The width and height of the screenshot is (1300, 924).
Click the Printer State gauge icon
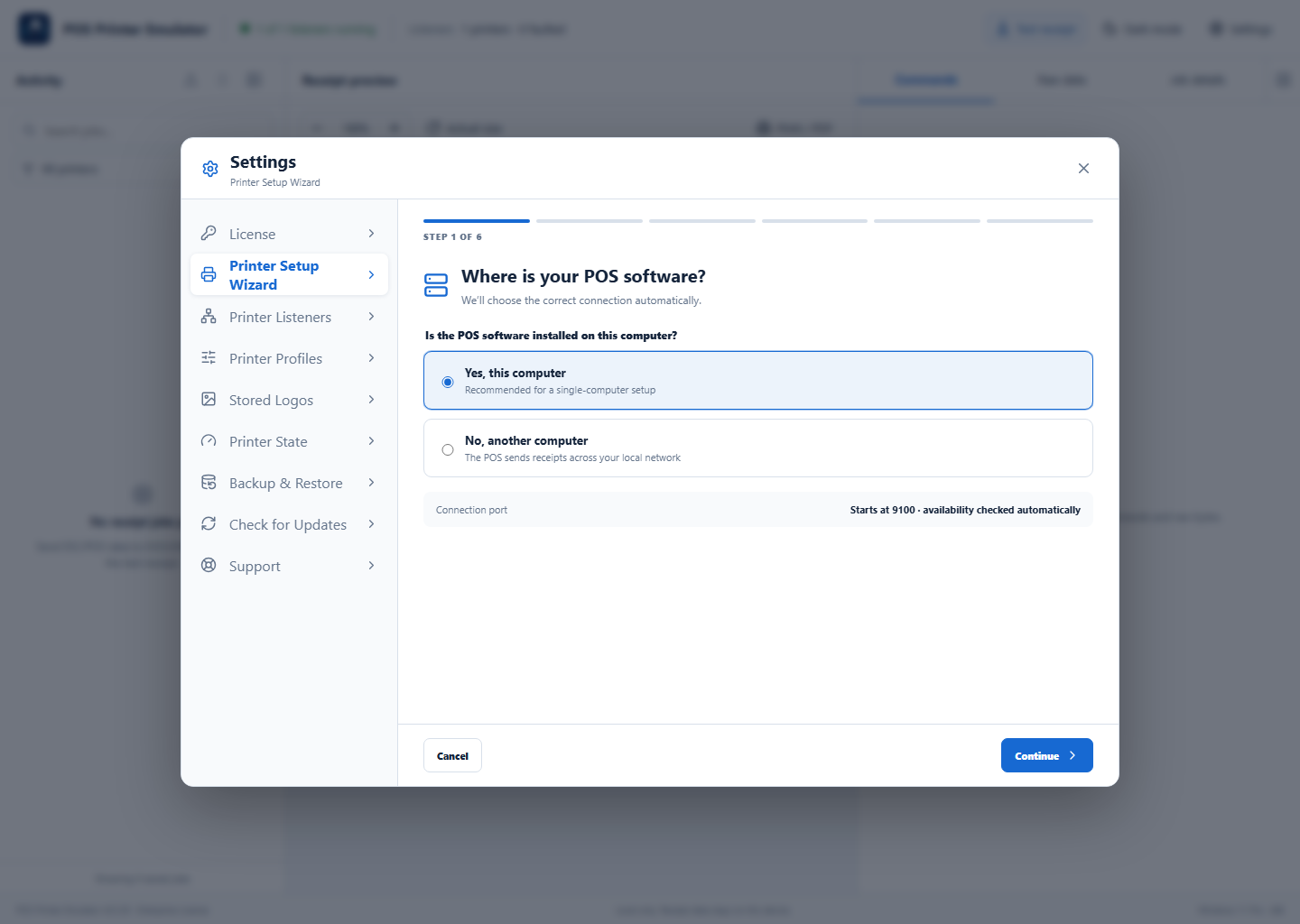[x=209, y=440]
